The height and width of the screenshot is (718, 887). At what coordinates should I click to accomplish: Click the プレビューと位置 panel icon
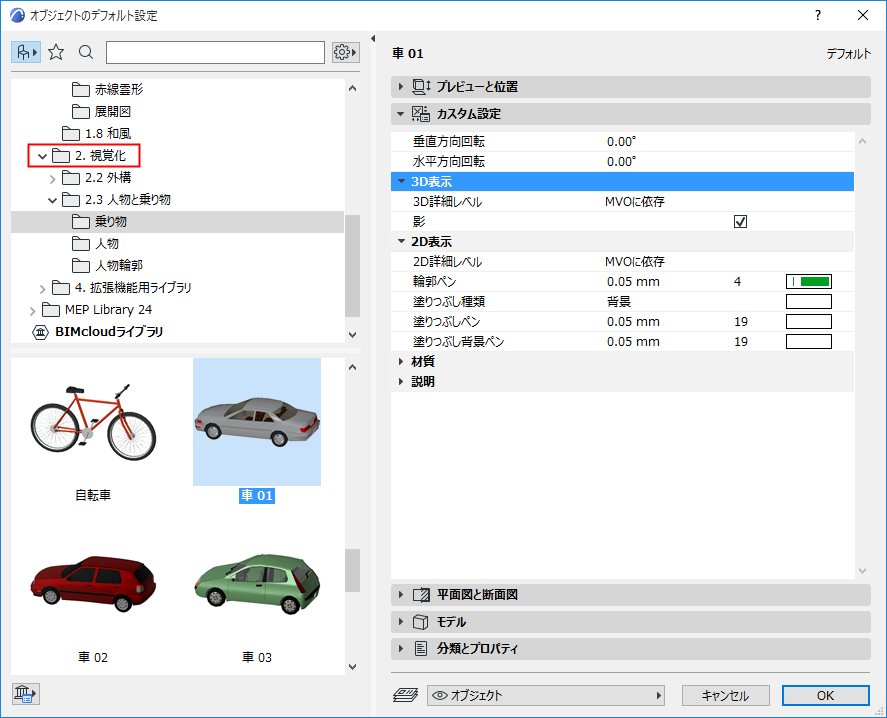(421, 87)
